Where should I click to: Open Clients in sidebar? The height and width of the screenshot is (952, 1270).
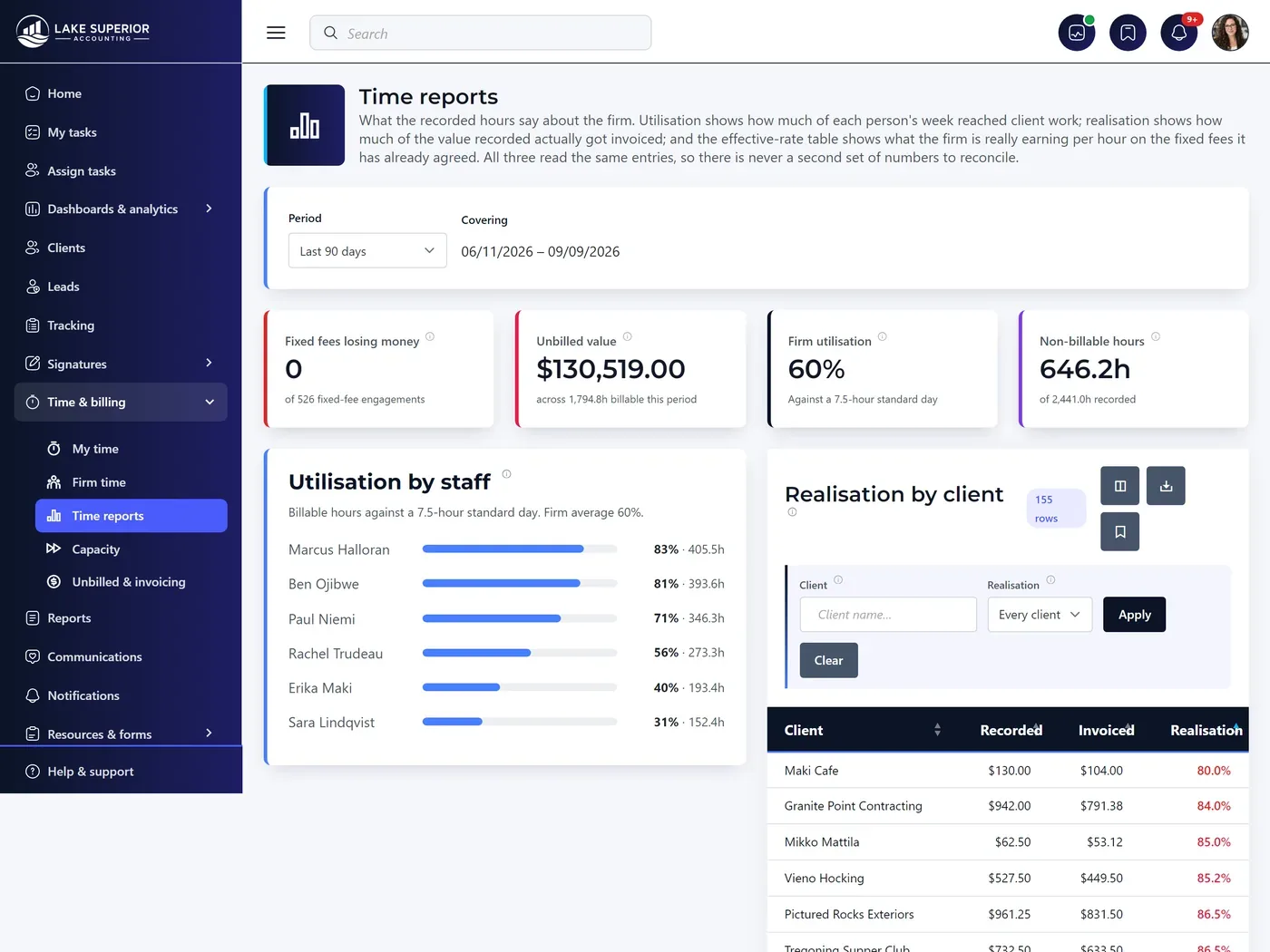[x=121, y=248]
